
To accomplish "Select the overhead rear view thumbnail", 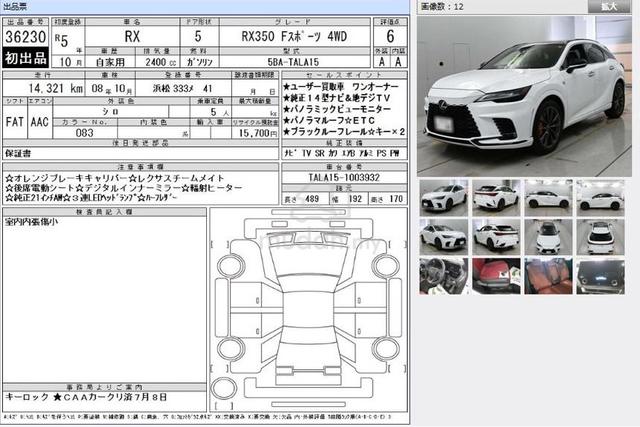I will pyautogui.click(x=600, y=237).
